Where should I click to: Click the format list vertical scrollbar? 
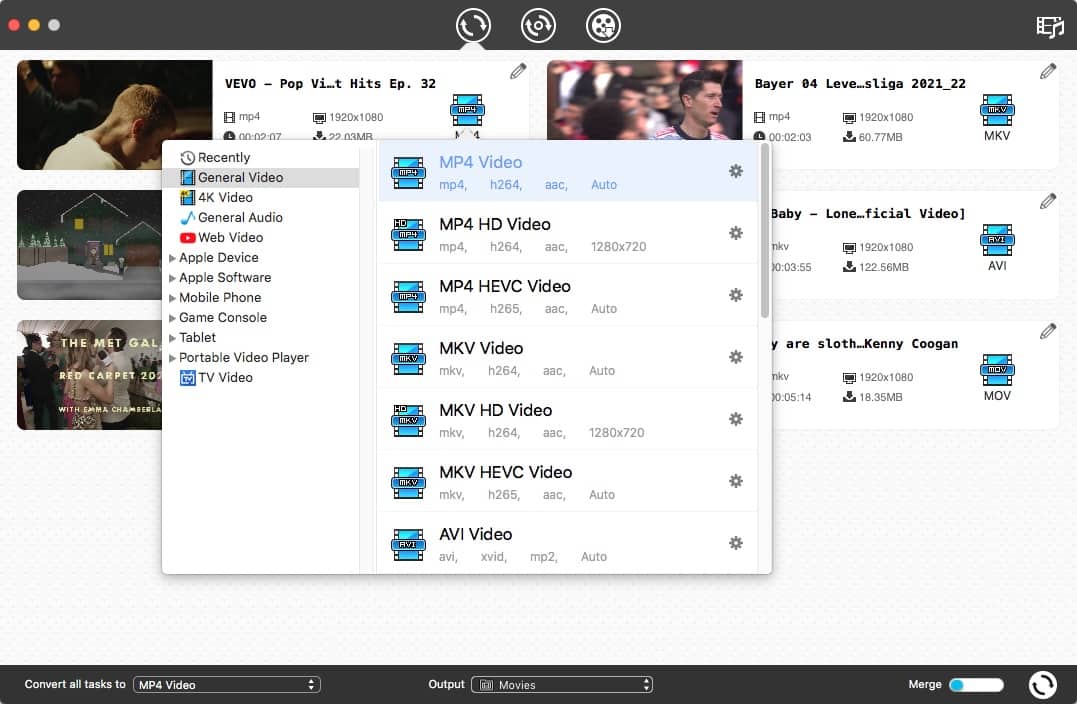tap(765, 230)
